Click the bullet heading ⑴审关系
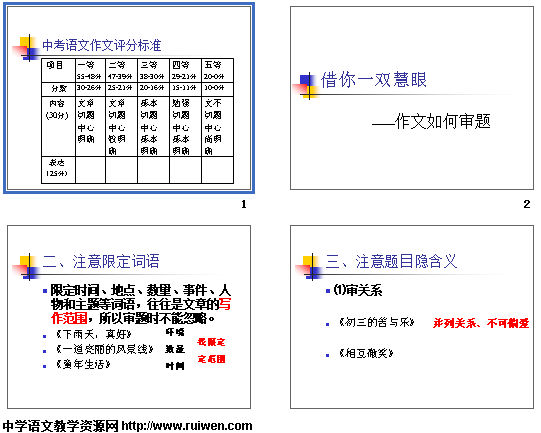541x433 pixels. click(358, 291)
